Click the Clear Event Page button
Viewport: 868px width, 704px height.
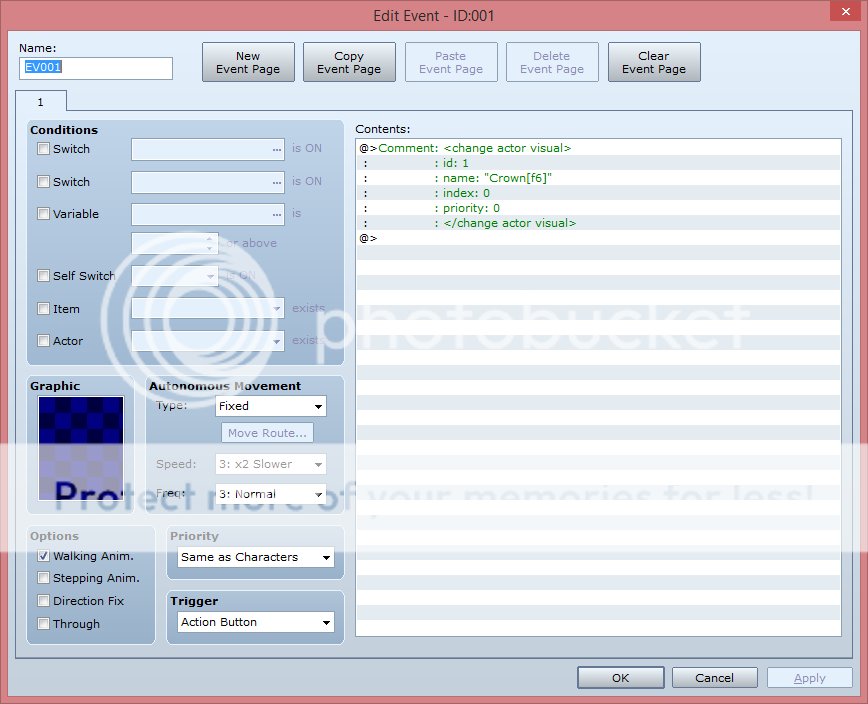pos(654,62)
